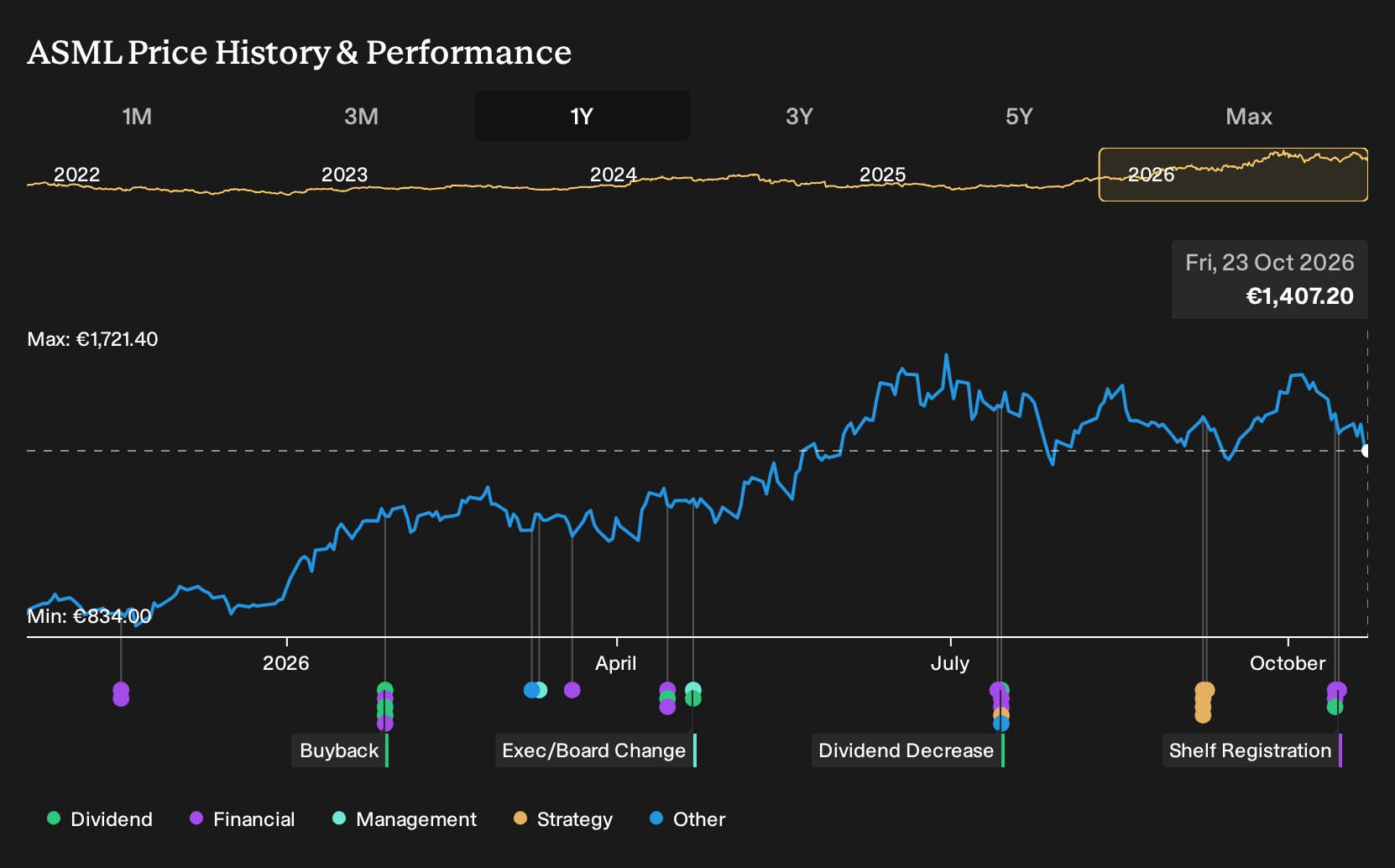Jump to 2024 in the overview sparkline
This screenshot has width=1395, height=868.
click(613, 175)
